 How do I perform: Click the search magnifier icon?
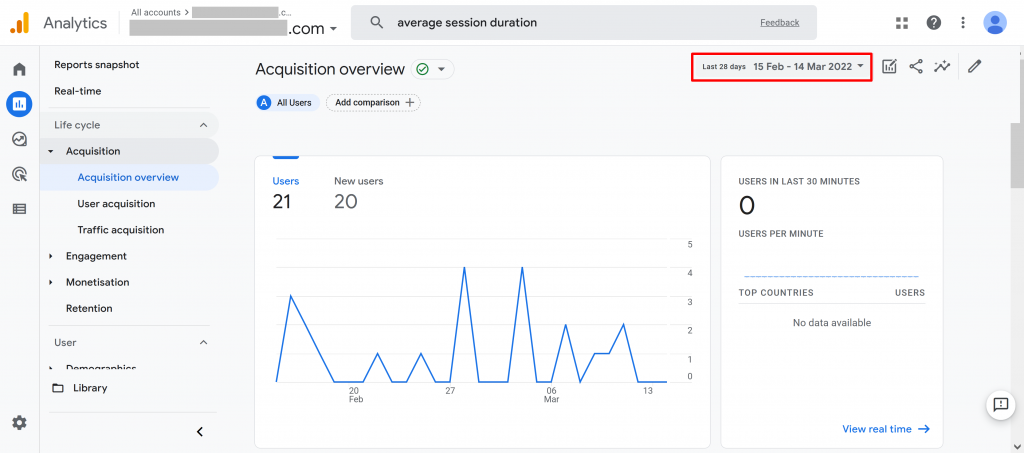tap(376, 23)
